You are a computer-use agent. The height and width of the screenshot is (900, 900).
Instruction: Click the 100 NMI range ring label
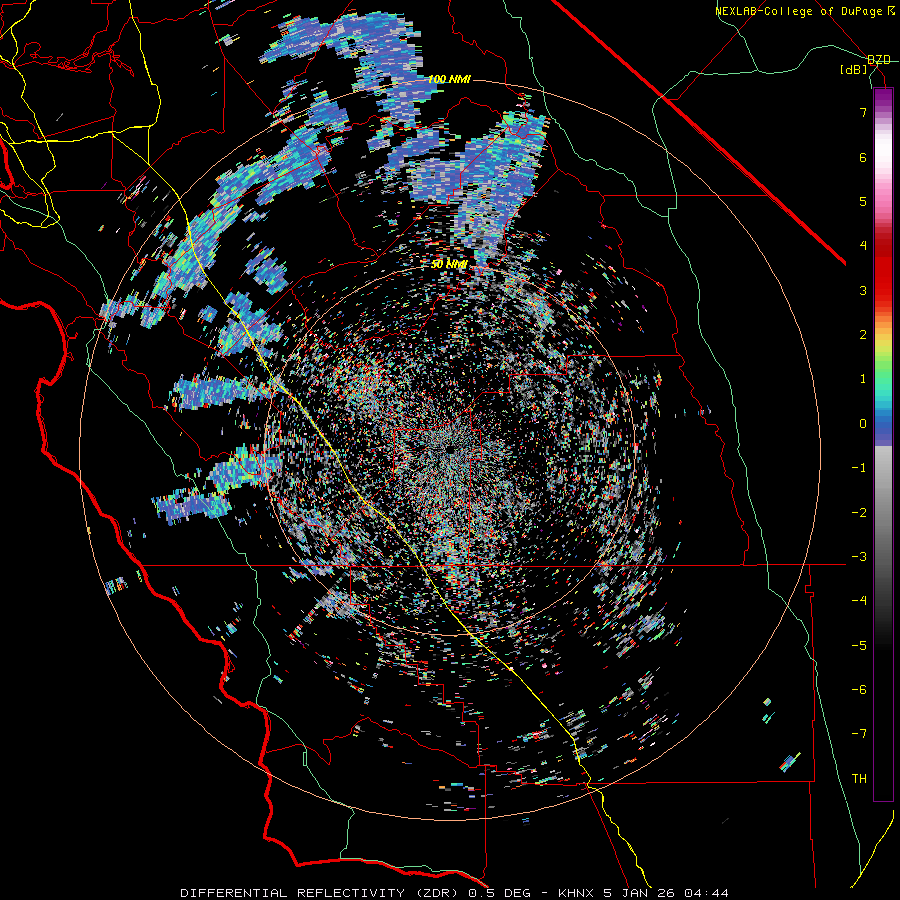(x=449, y=79)
